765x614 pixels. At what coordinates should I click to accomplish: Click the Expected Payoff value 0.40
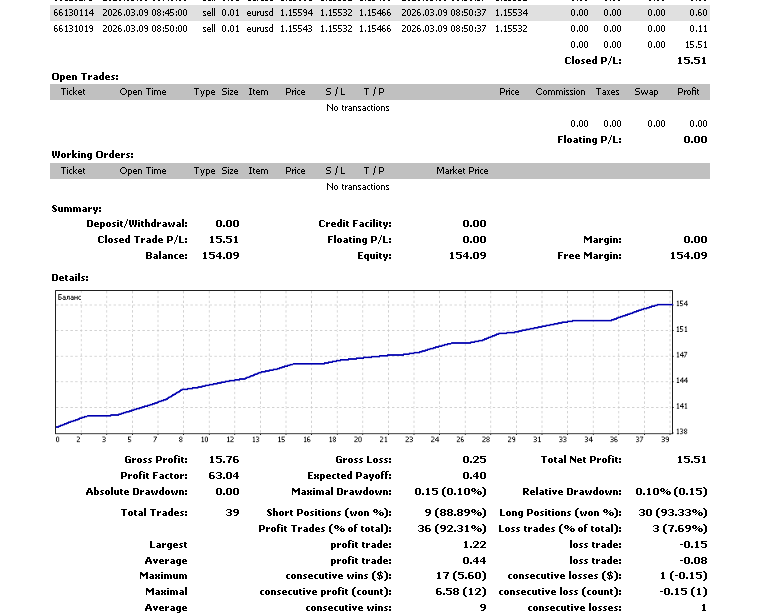point(474,476)
